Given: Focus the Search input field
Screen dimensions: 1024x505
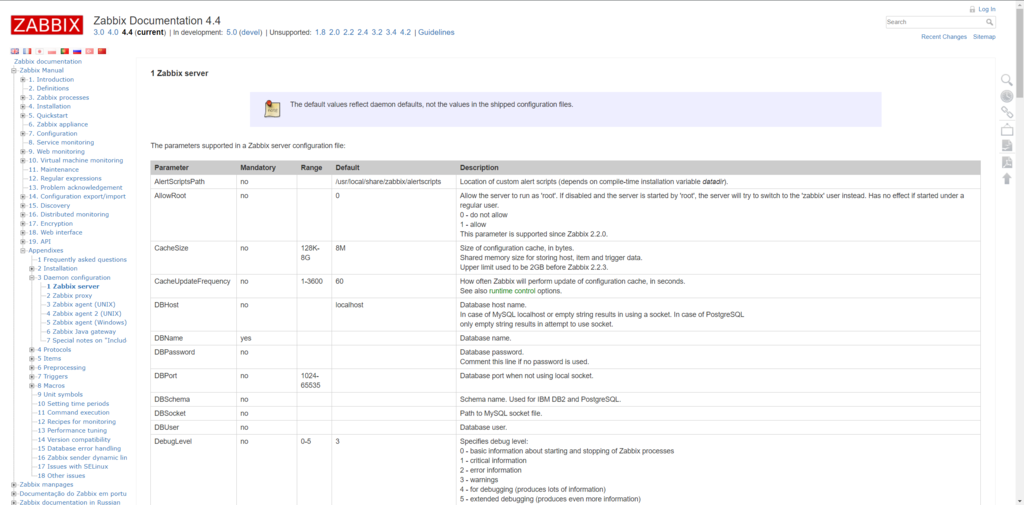Looking at the screenshot, I should point(934,22).
